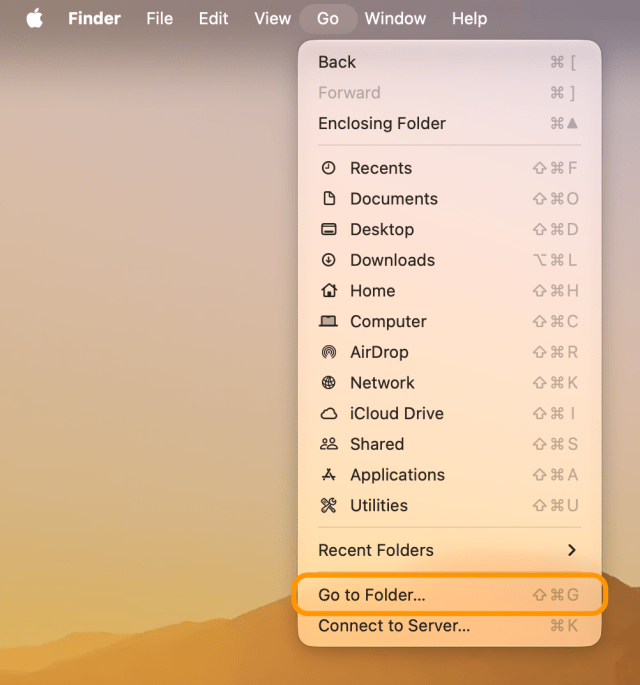The height and width of the screenshot is (685, 640).
Task: Click the Recent Folders label
Action: (x=376, y=550)
